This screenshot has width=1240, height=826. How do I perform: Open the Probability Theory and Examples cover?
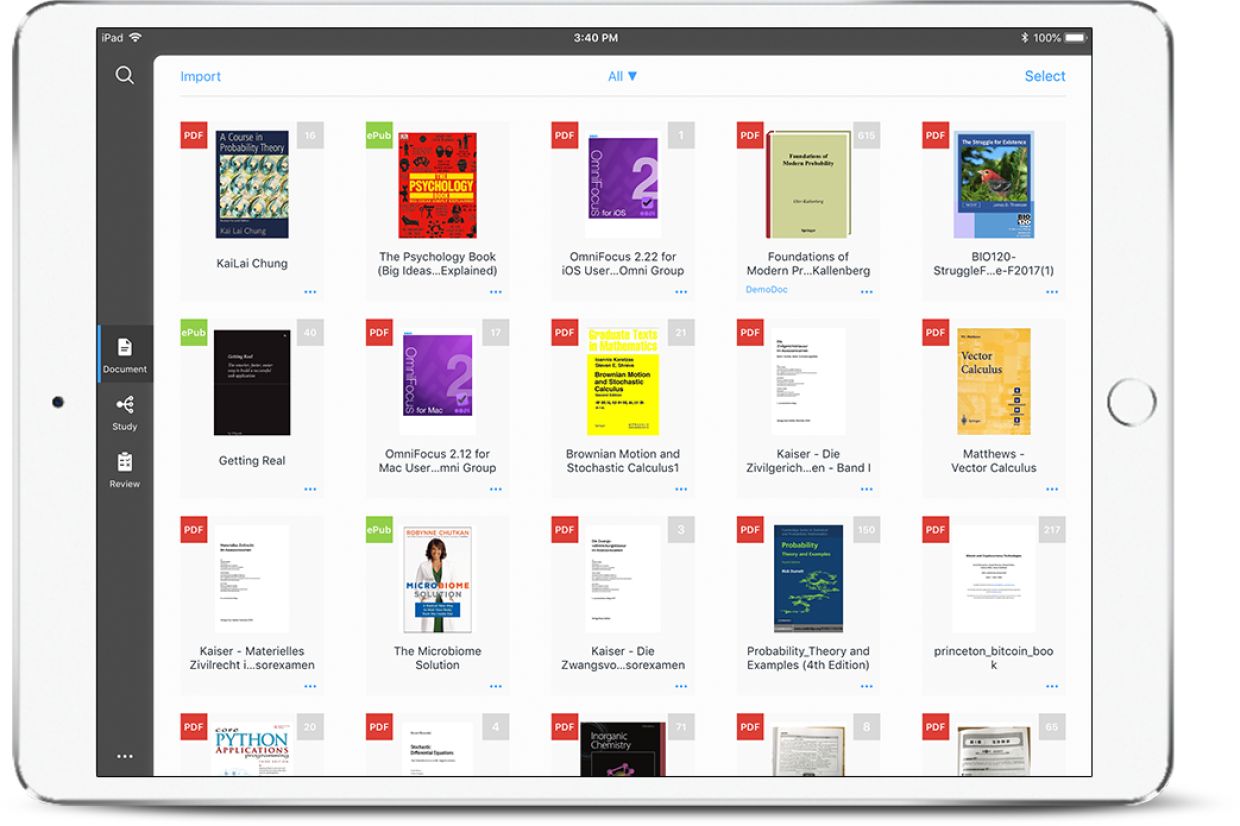(x=808, y=578)
